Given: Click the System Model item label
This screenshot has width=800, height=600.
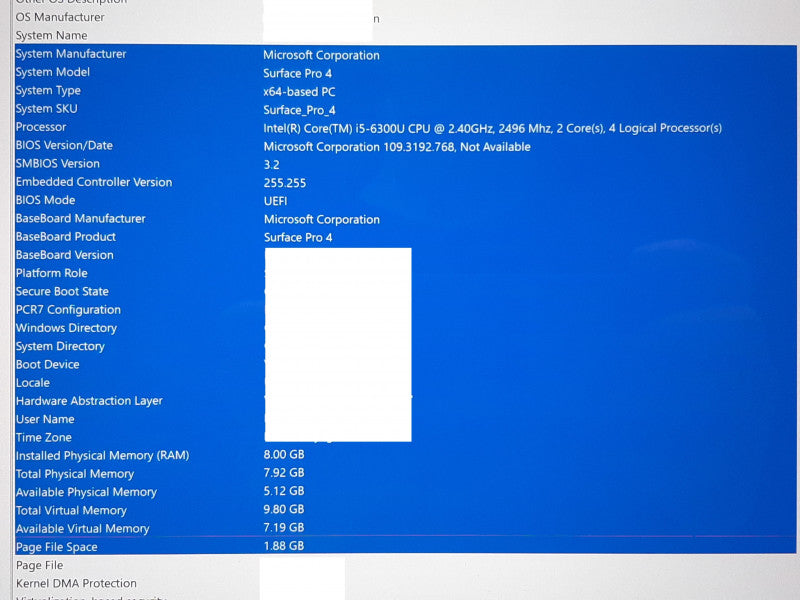Looking at the screenshot, I should click(53, 72).
